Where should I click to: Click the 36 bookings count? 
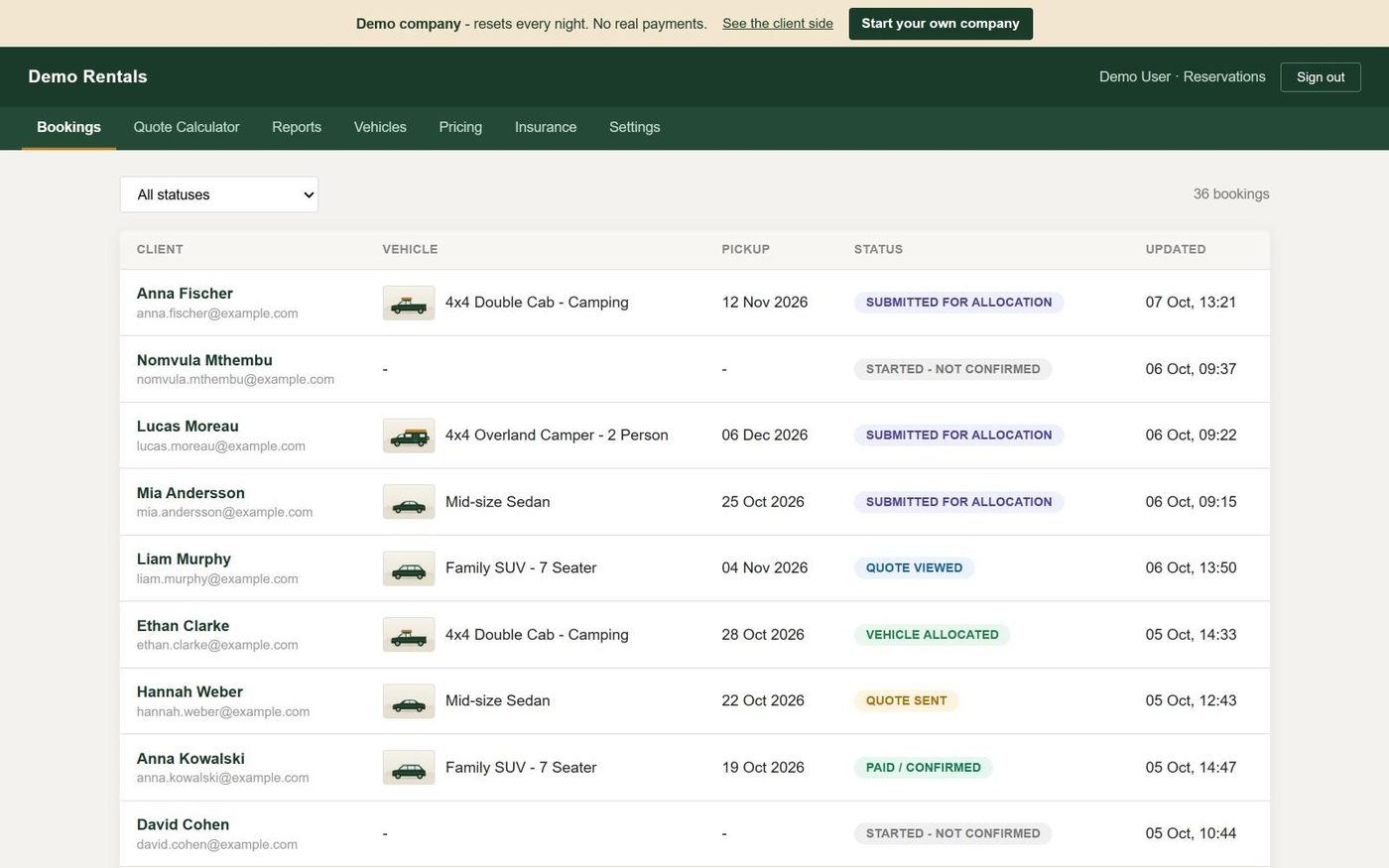click(x=1231, y=194)
